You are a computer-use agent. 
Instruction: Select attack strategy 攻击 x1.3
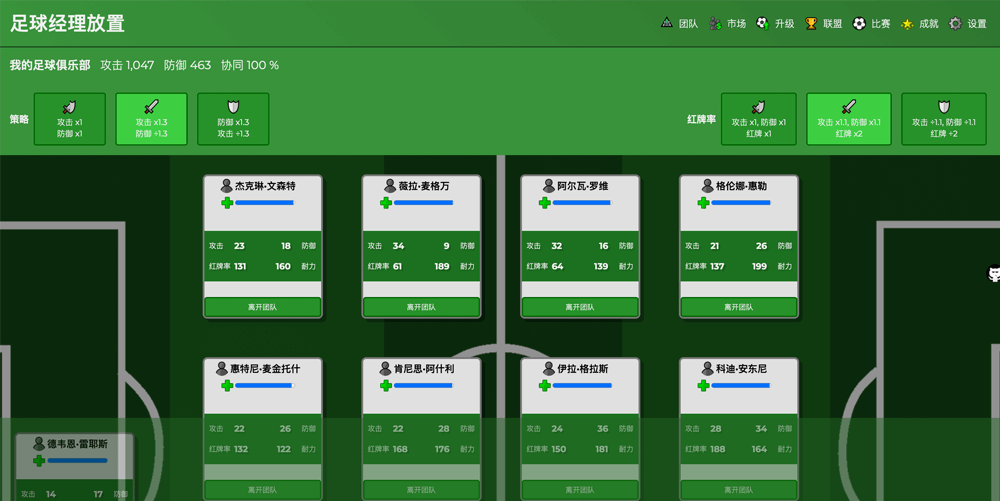coord(151,119)
